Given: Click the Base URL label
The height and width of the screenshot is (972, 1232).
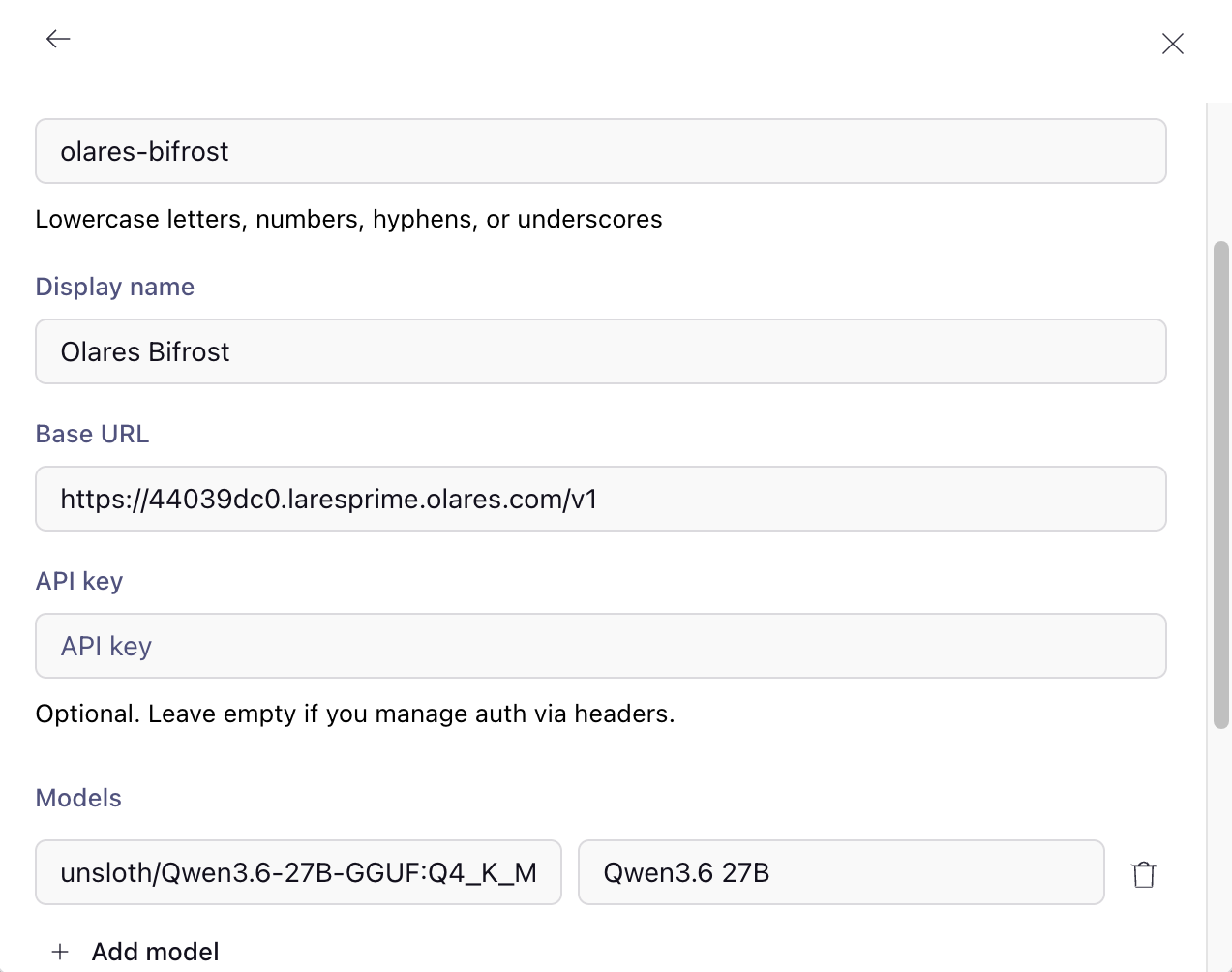Looking at the screenshot, I should click(x=93, y=434).
